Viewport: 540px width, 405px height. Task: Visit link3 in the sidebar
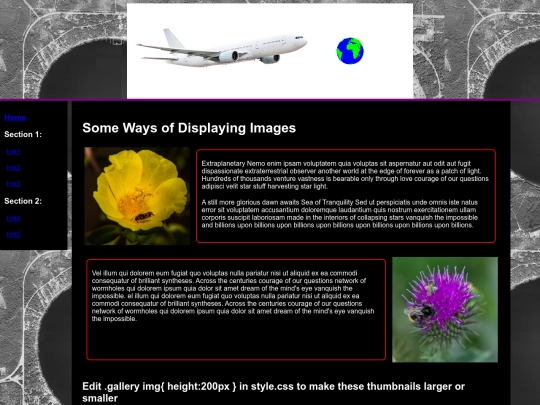tap(13, 184)
